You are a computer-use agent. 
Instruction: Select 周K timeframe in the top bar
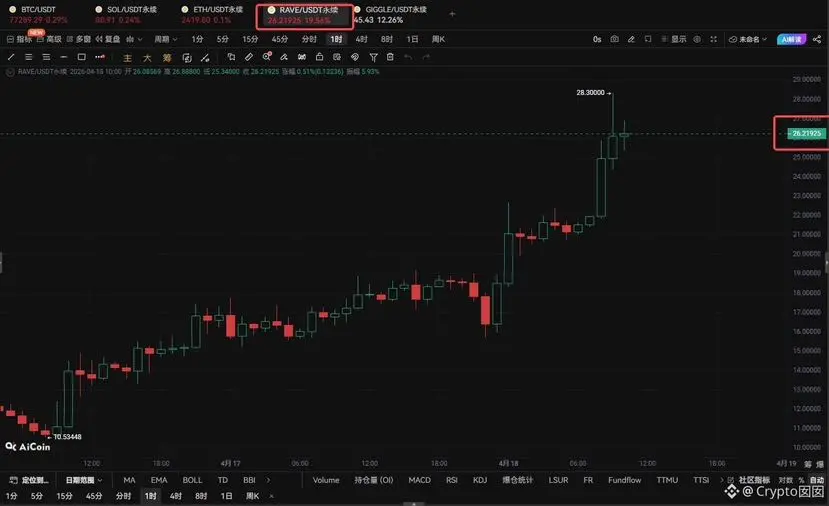coord(438,39)
